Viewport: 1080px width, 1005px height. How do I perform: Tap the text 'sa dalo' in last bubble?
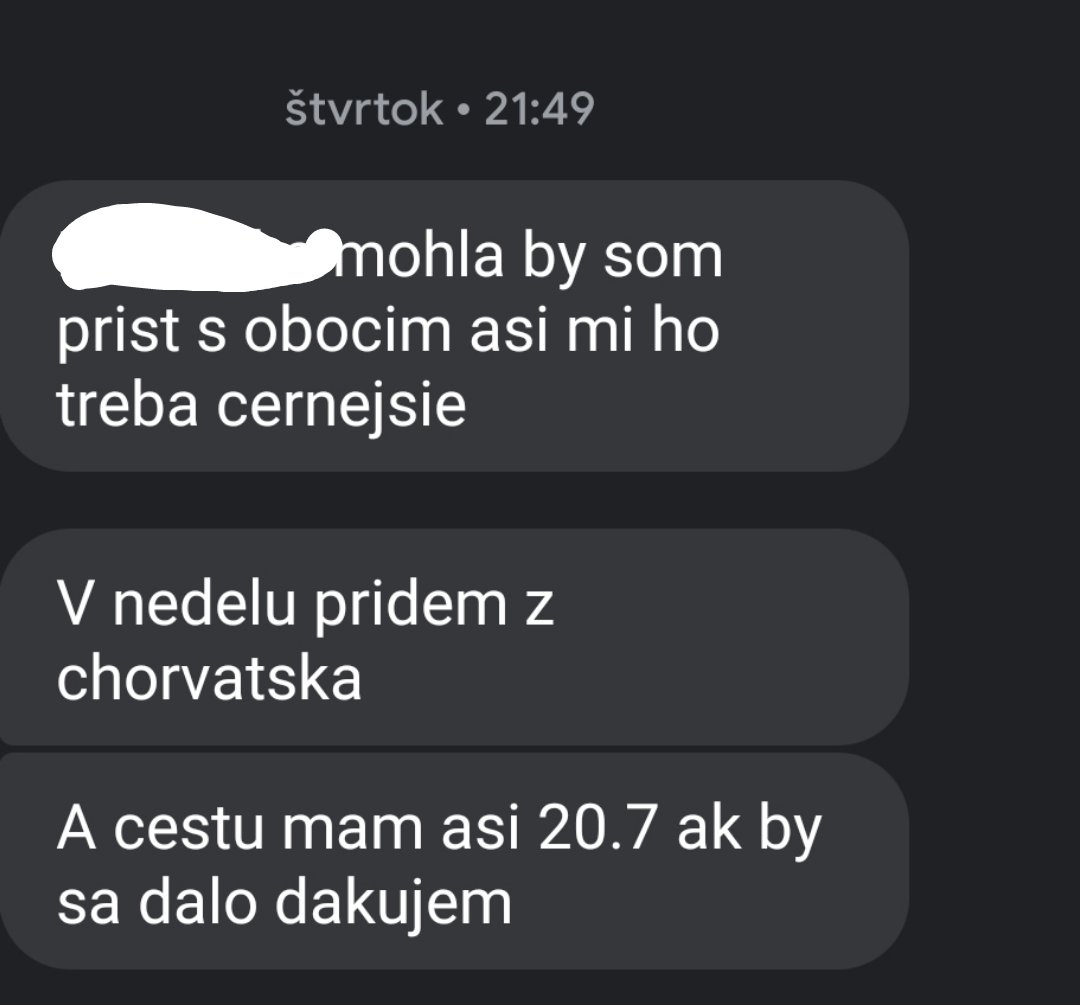click(x=156, y=903)
